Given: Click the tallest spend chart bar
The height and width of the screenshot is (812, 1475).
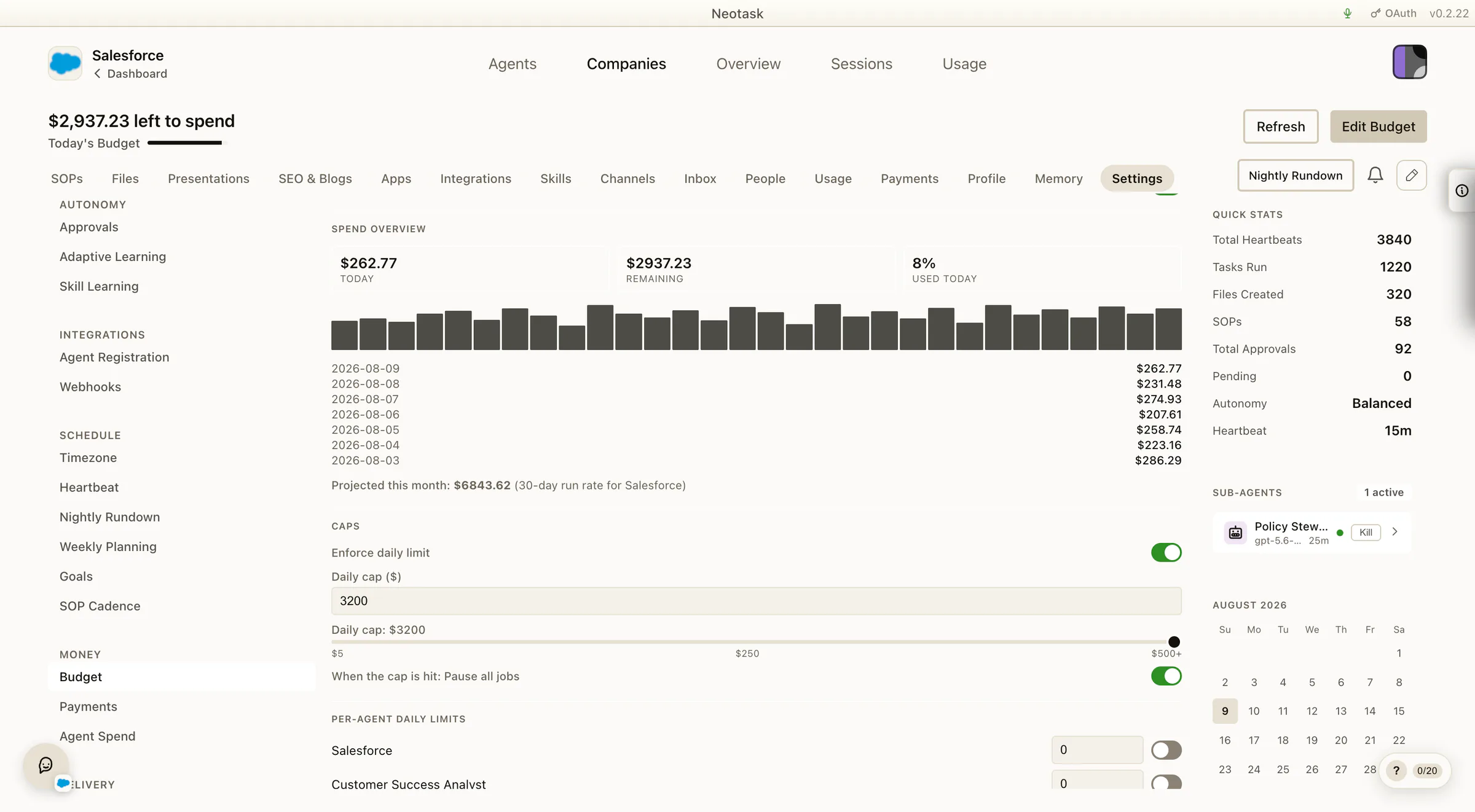Looking at the screenshot, I should click(x=827, y=327).
